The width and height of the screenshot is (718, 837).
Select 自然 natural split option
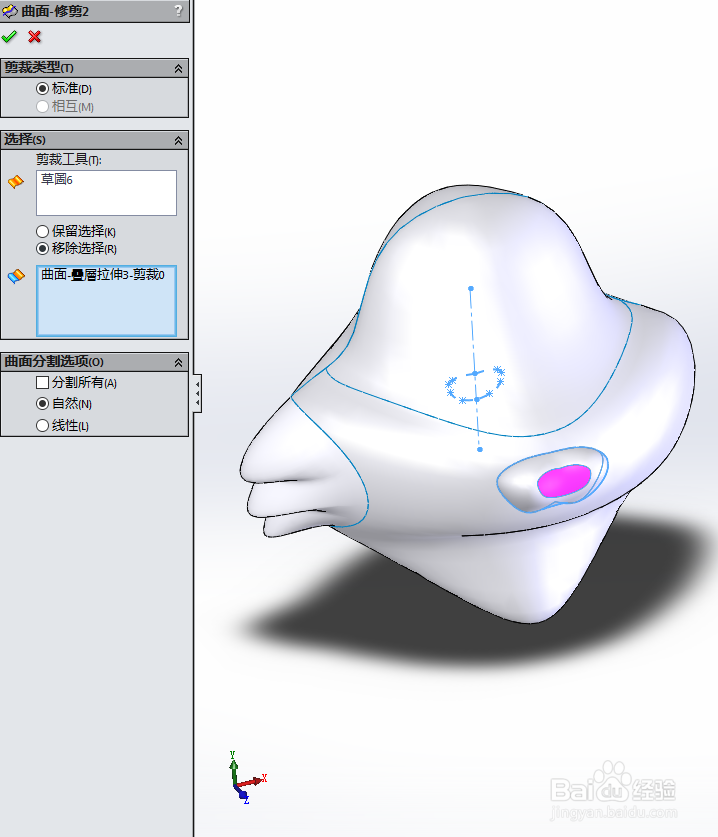42,404
